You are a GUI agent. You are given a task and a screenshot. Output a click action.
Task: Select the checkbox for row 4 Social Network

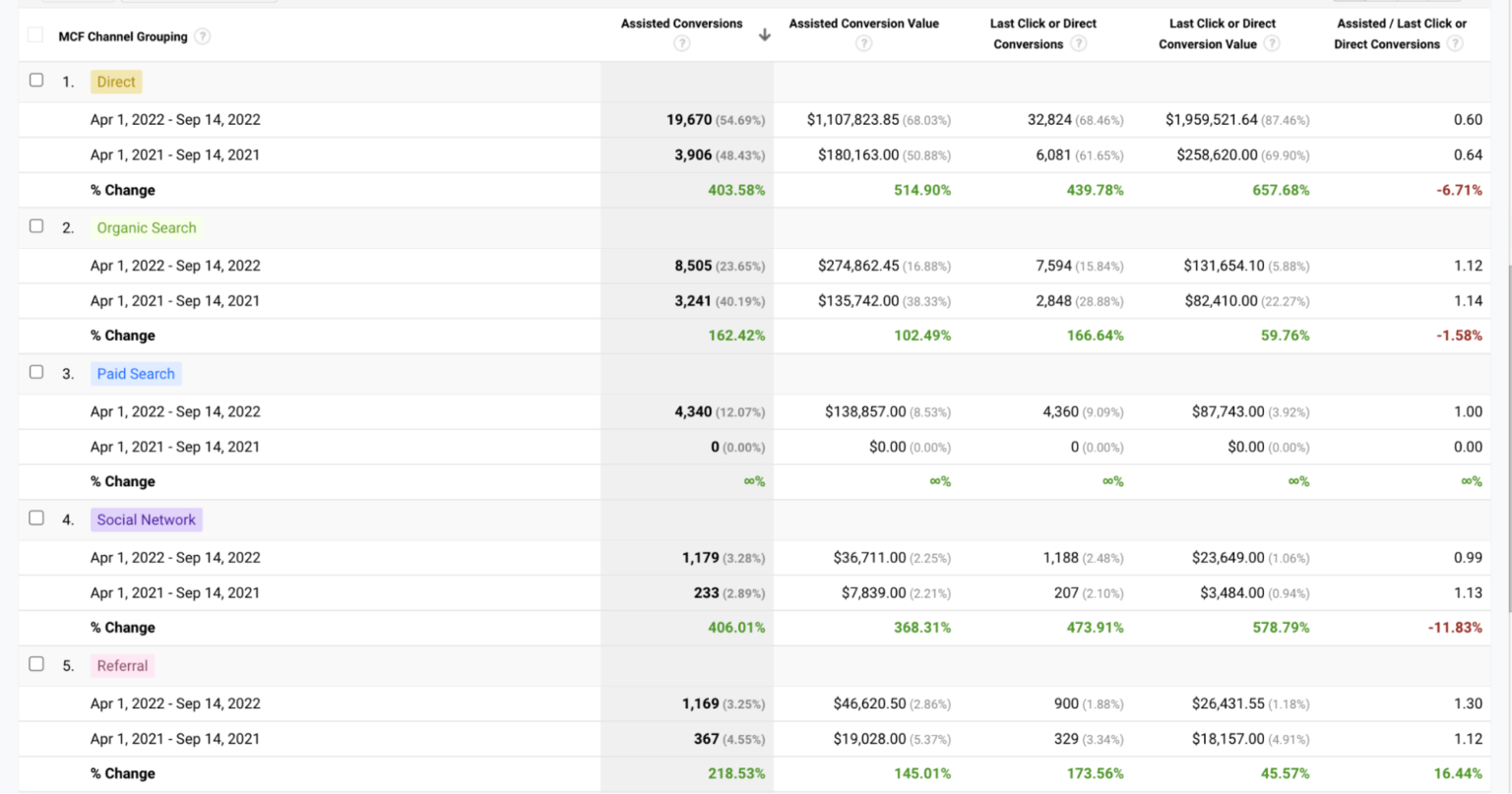[x=36, y=518]
